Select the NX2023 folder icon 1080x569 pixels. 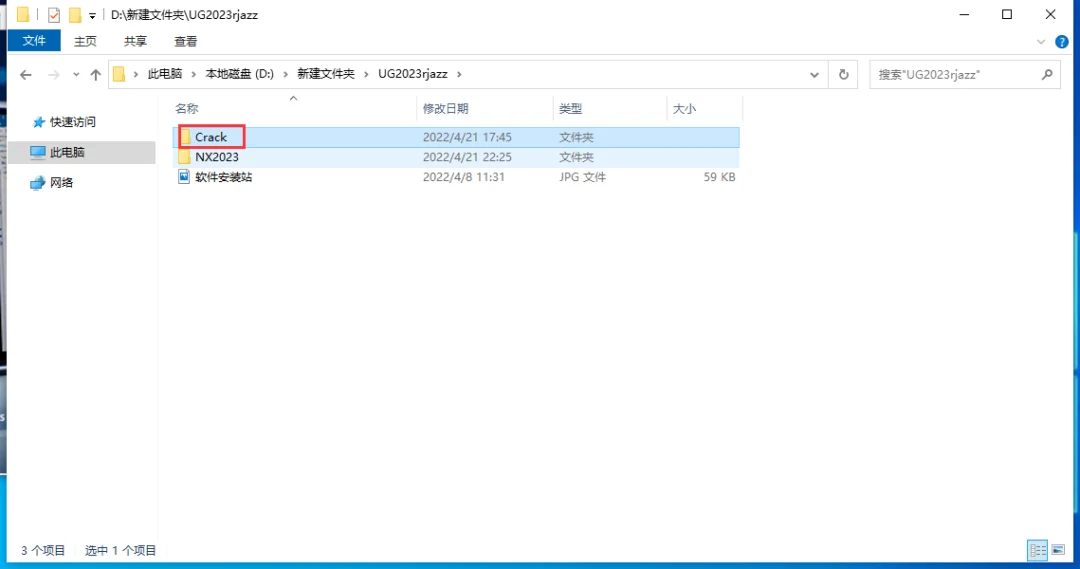point(184,157)
